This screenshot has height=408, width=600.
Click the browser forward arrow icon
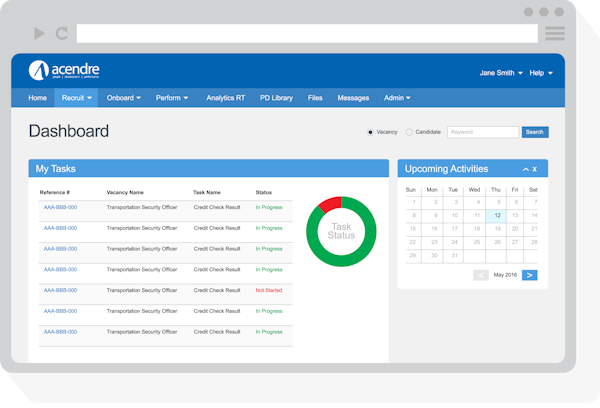[x=39, y=33]
